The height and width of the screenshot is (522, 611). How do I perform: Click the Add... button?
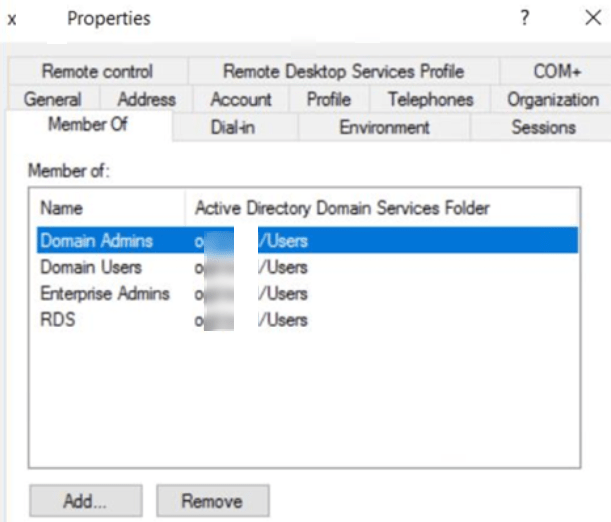(x=86, y=500)
